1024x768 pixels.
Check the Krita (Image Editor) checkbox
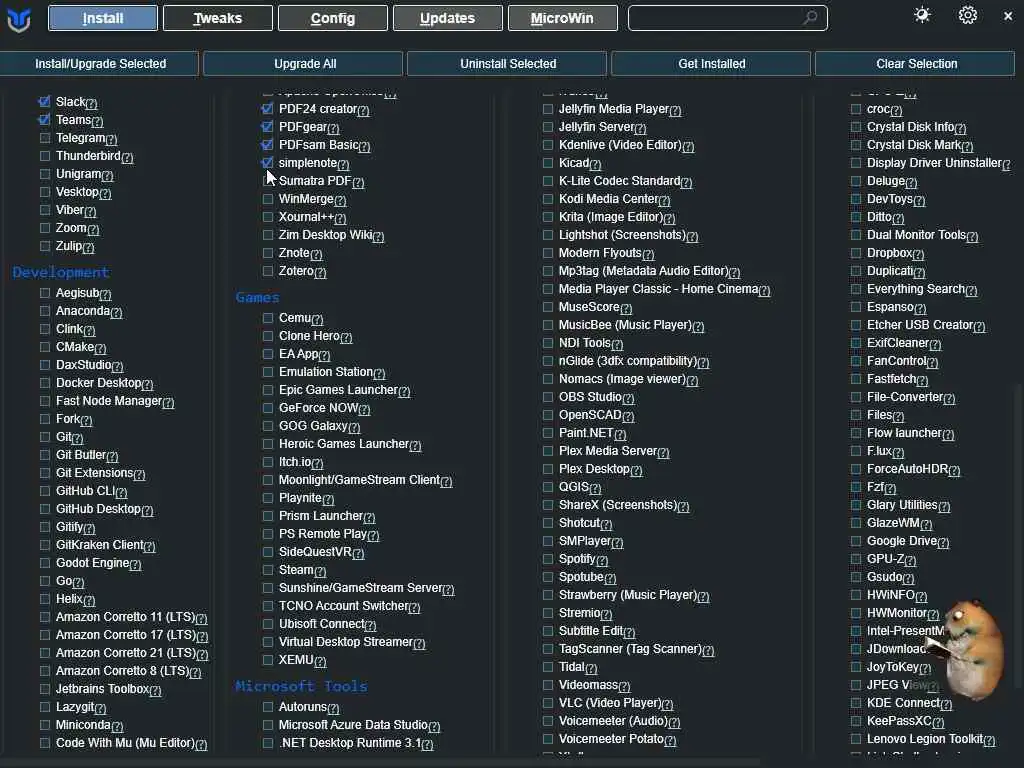click(548, 217)
